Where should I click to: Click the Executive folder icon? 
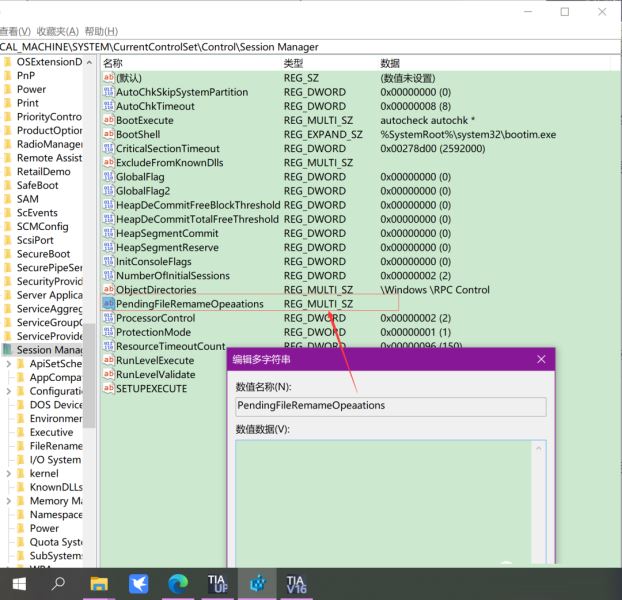click(x=21, y=432)
